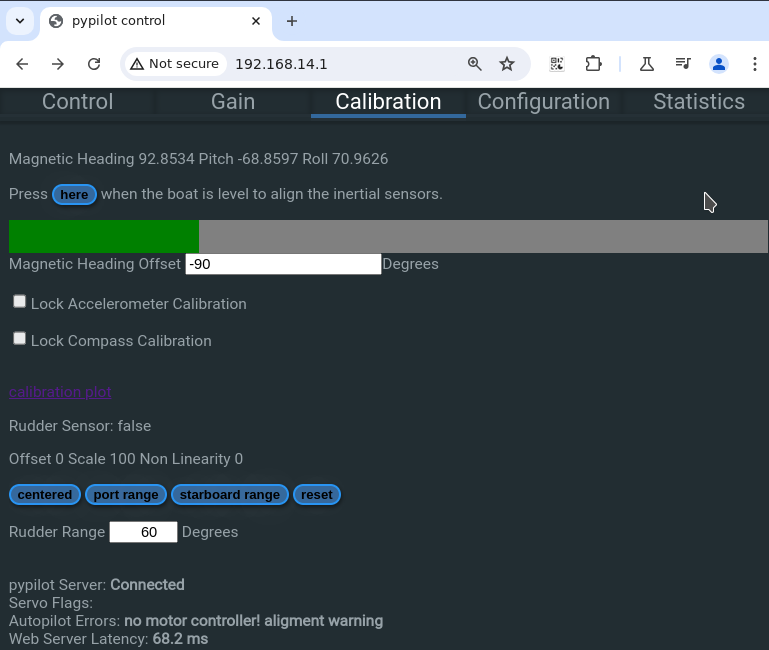769x650 pixels.
Task: Open the browser extensions puzzle icon
Action: point(593,64)
